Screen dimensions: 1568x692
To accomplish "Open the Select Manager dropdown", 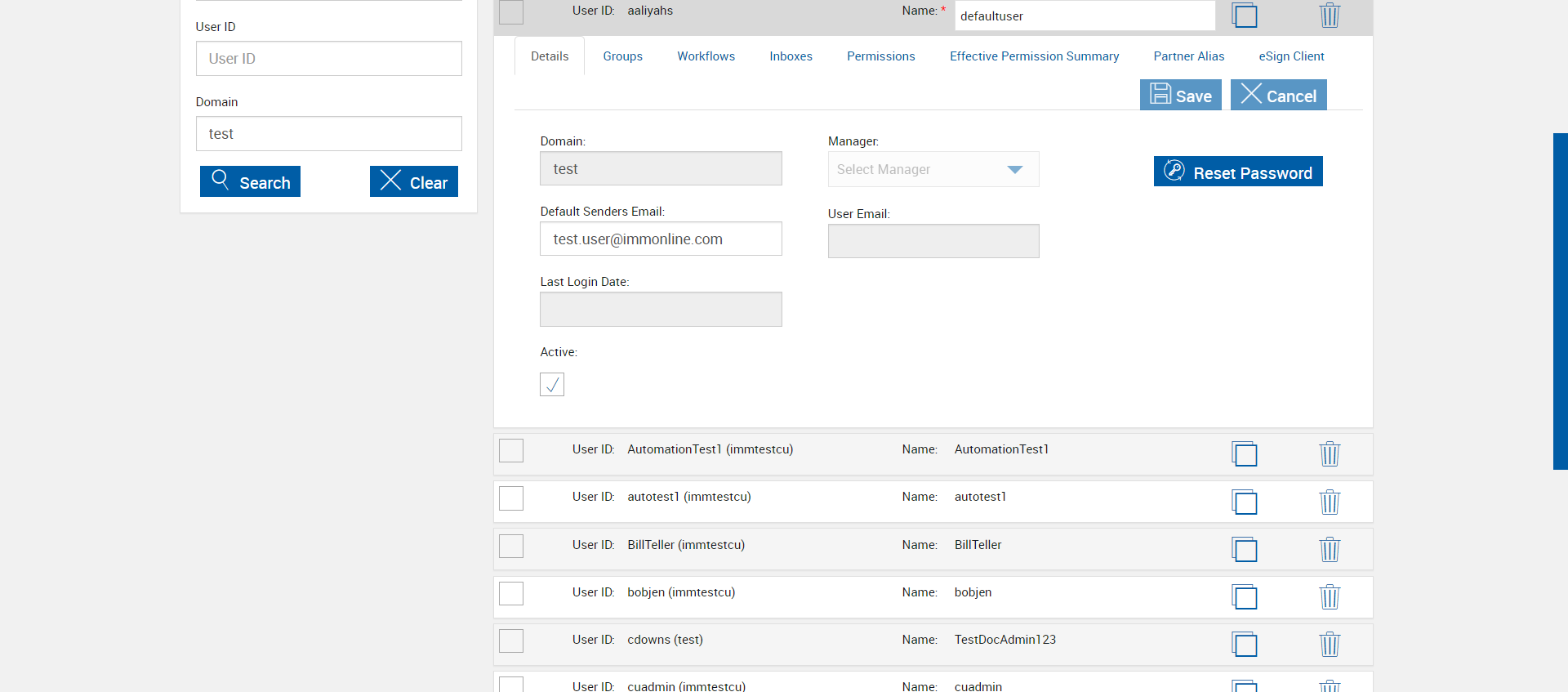I will pyautogui.click(x=933, y=169).
